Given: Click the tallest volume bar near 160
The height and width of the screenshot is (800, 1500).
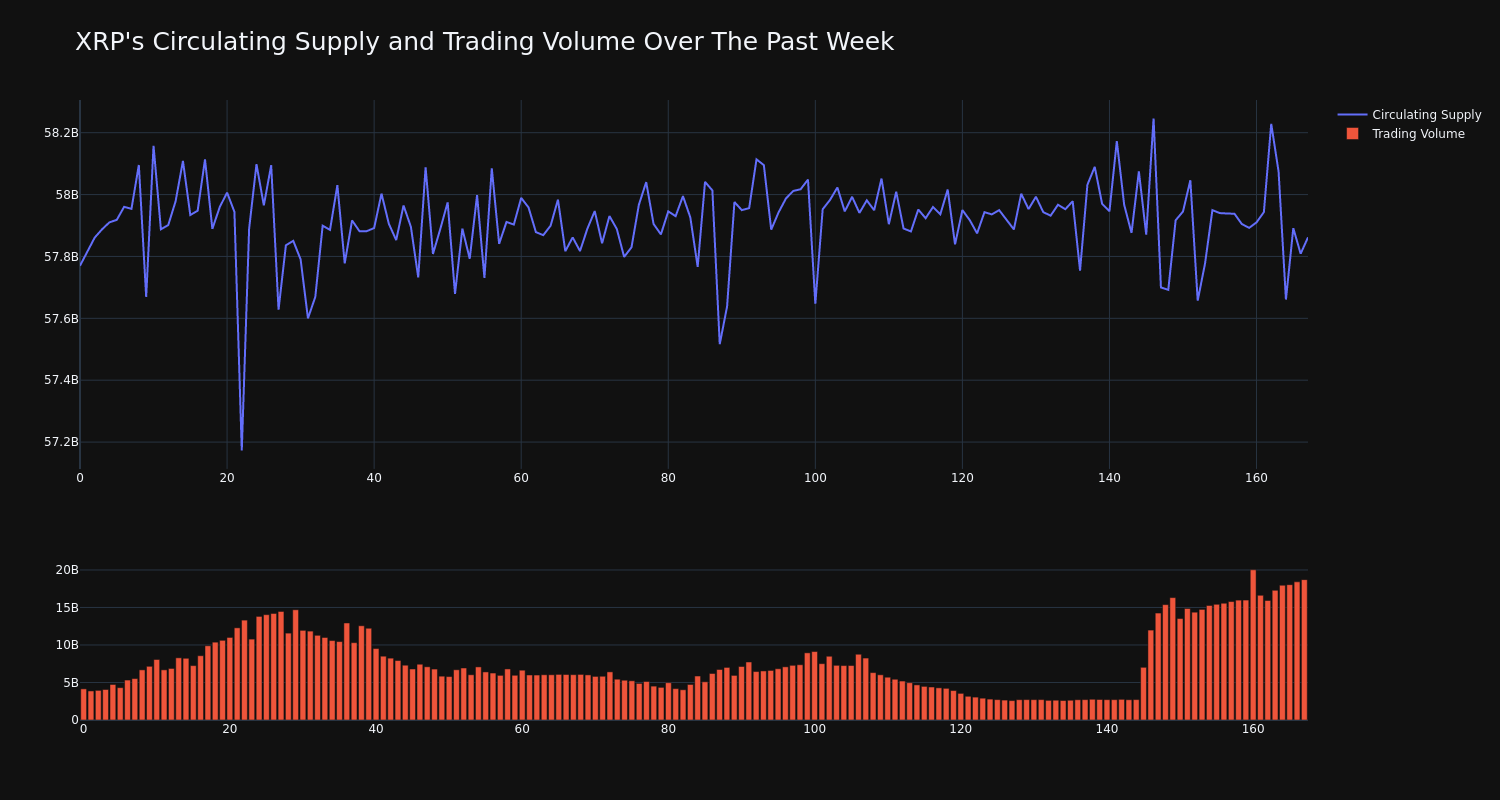Looking at the screenshot, I should click(x=1253, y=645).
